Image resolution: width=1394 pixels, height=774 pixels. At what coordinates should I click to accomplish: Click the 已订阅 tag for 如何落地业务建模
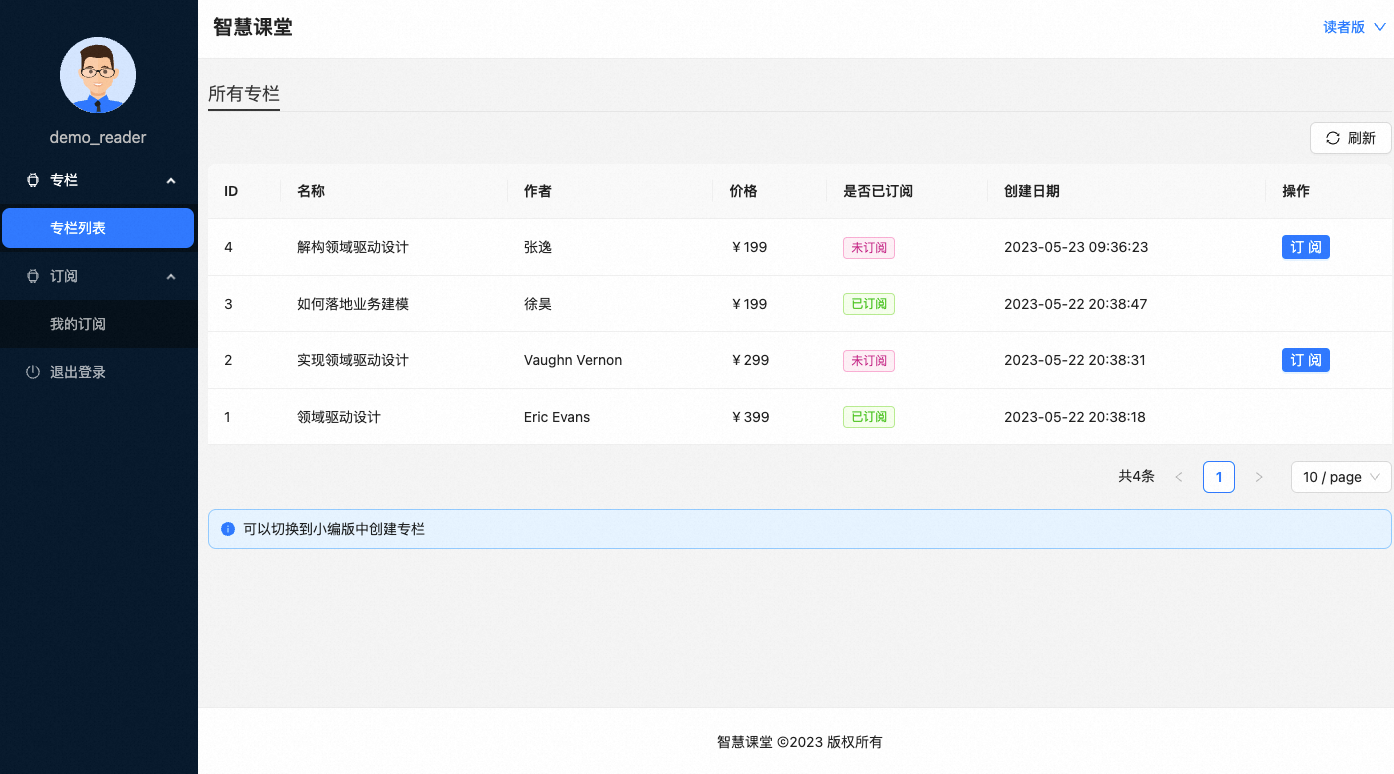click(x=869, y=304)
